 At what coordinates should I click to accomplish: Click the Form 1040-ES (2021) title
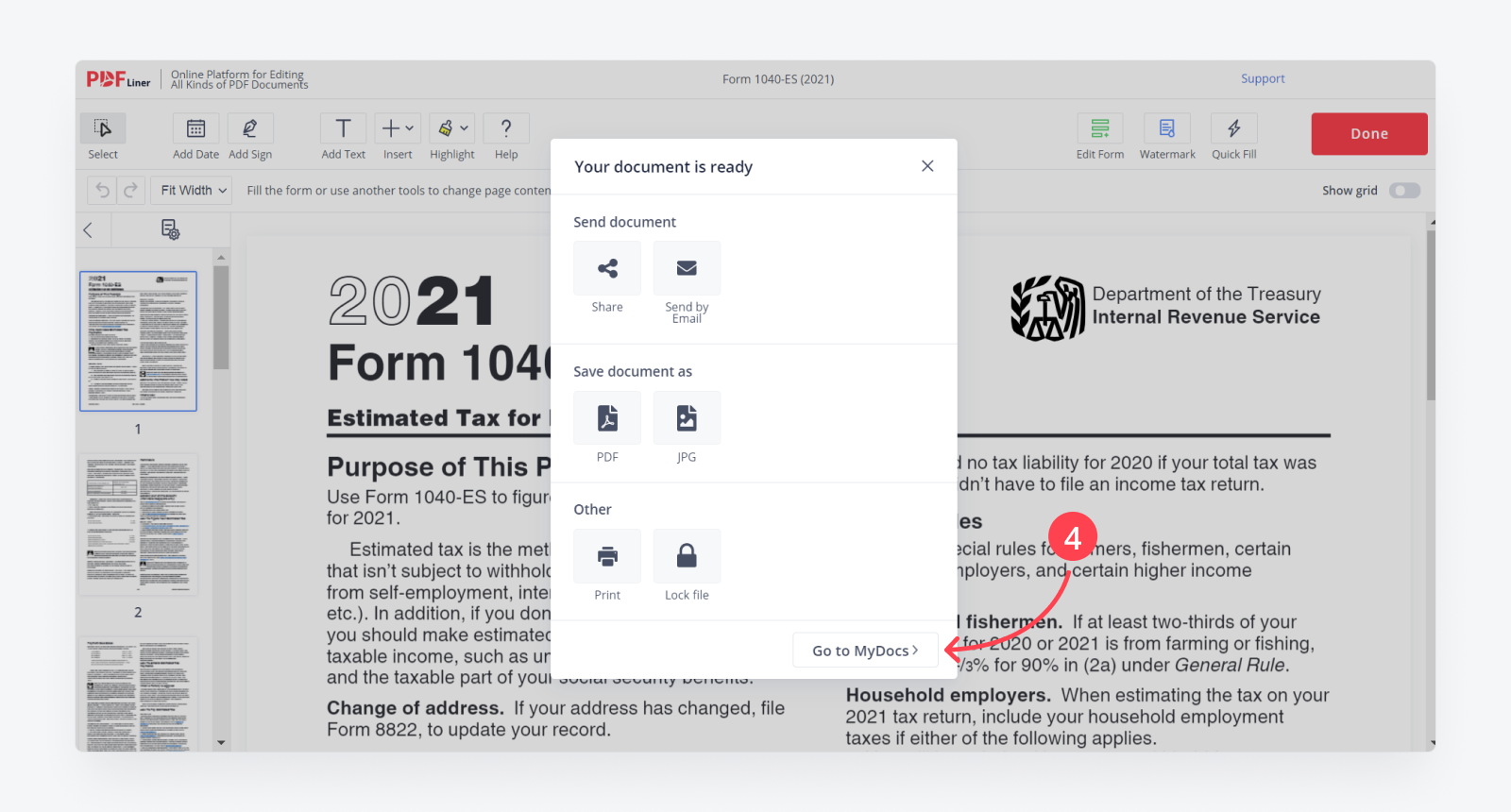pyautogui.click(x=778, y=79)
